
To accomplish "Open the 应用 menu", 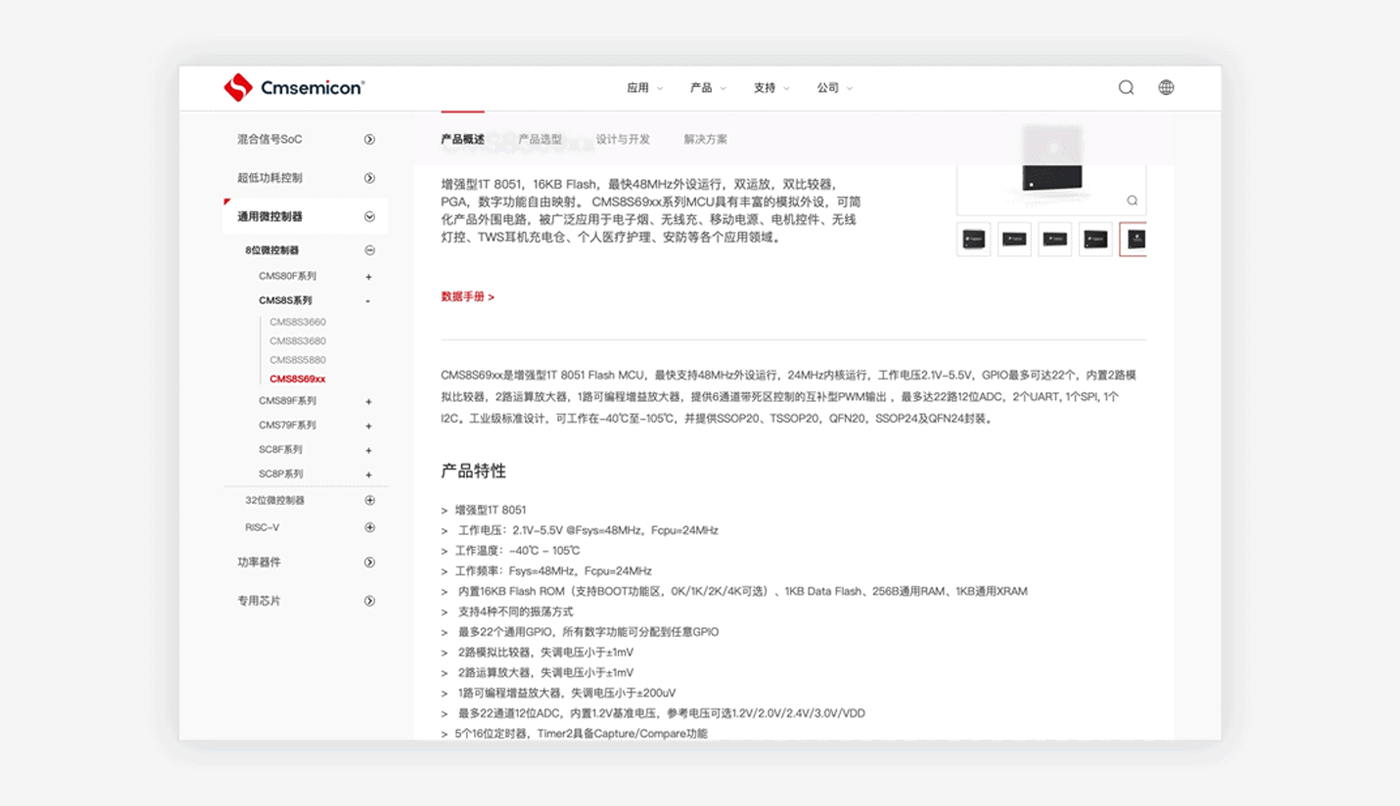I will click(644, 88).
